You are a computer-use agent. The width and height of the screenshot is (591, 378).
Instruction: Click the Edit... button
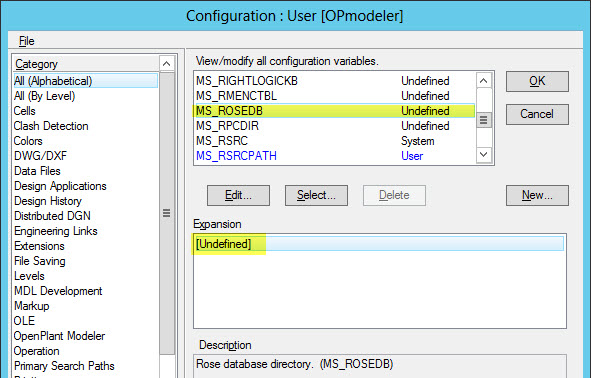(x=238, y=195)
